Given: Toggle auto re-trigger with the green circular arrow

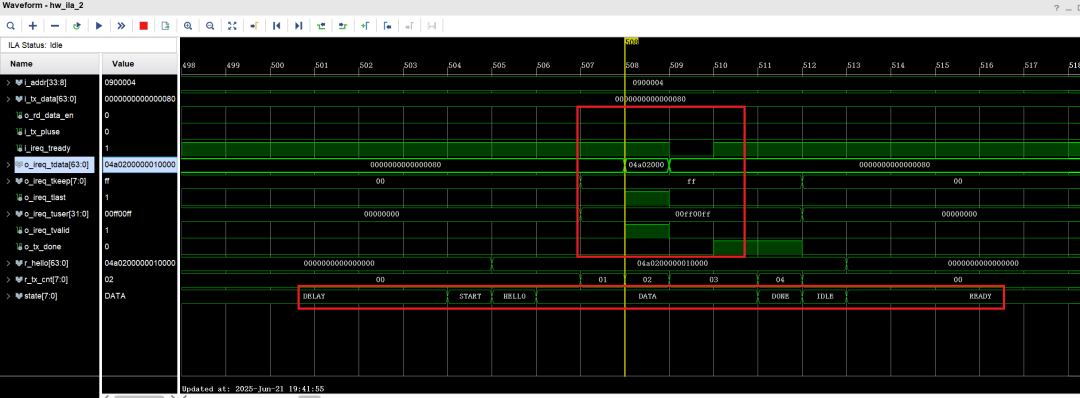Looking at the screenshot, I should point(77,25).
